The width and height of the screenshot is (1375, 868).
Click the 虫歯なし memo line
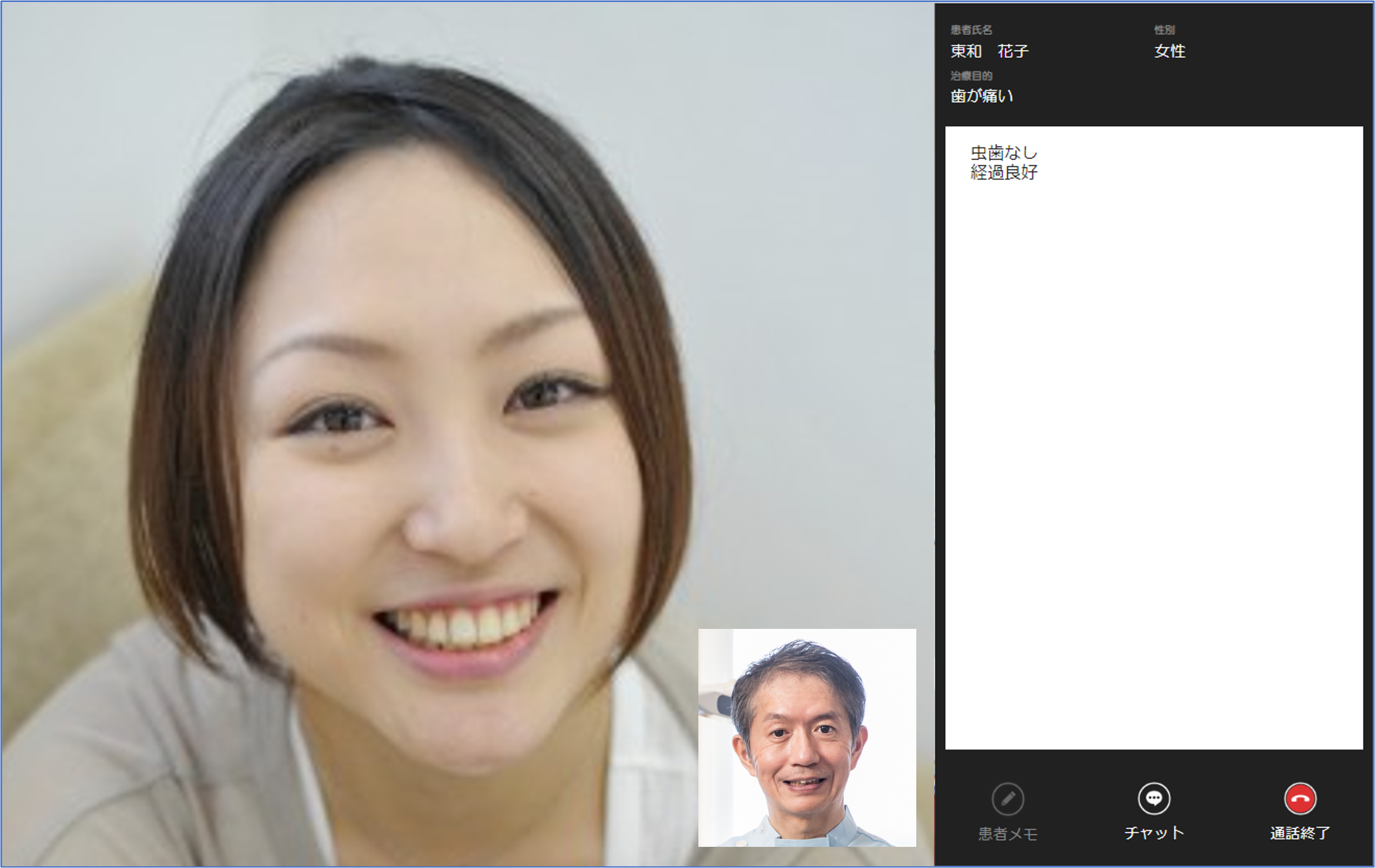coord(1003,152)
